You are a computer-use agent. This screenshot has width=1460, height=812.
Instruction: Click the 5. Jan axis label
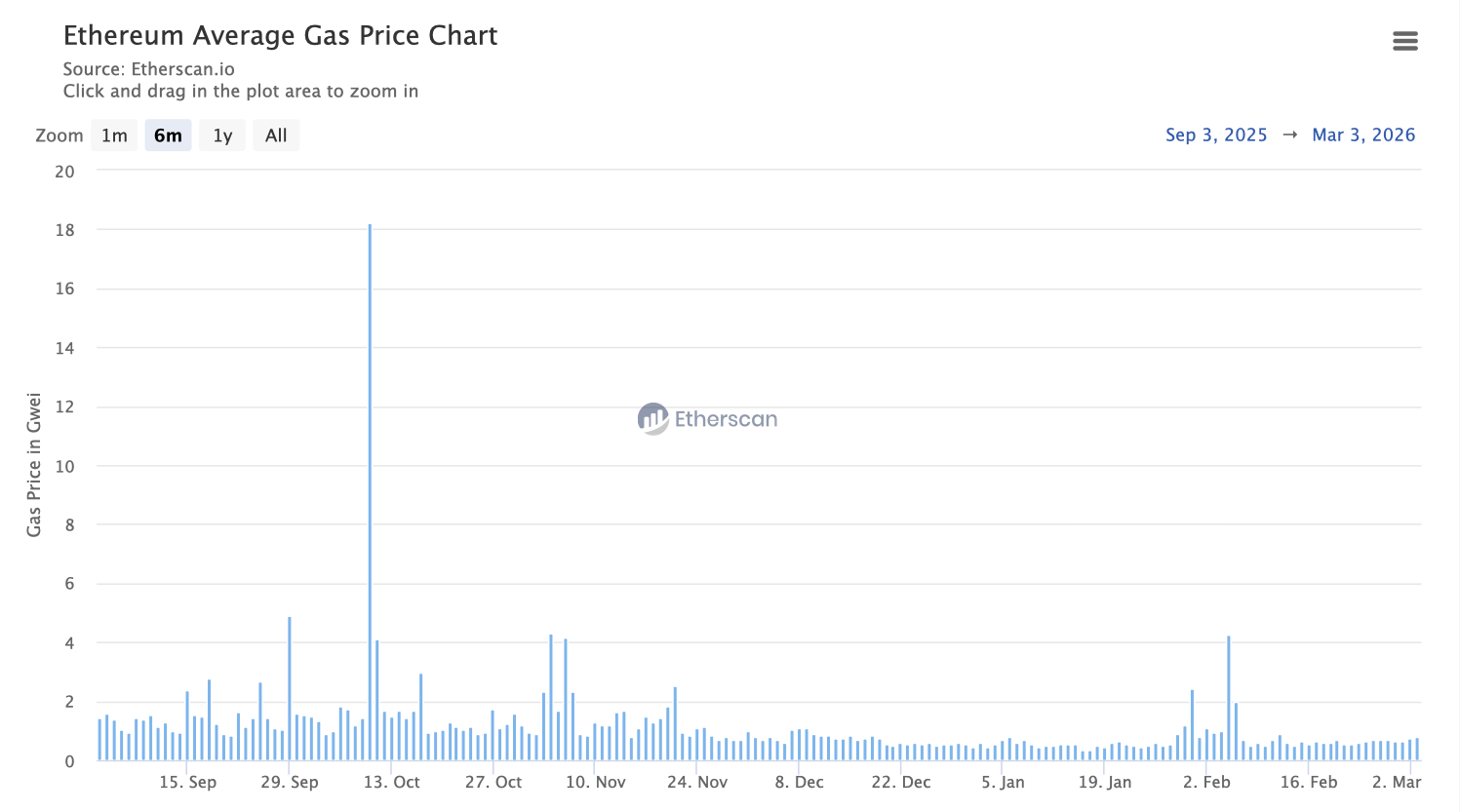coord(1003,782)
